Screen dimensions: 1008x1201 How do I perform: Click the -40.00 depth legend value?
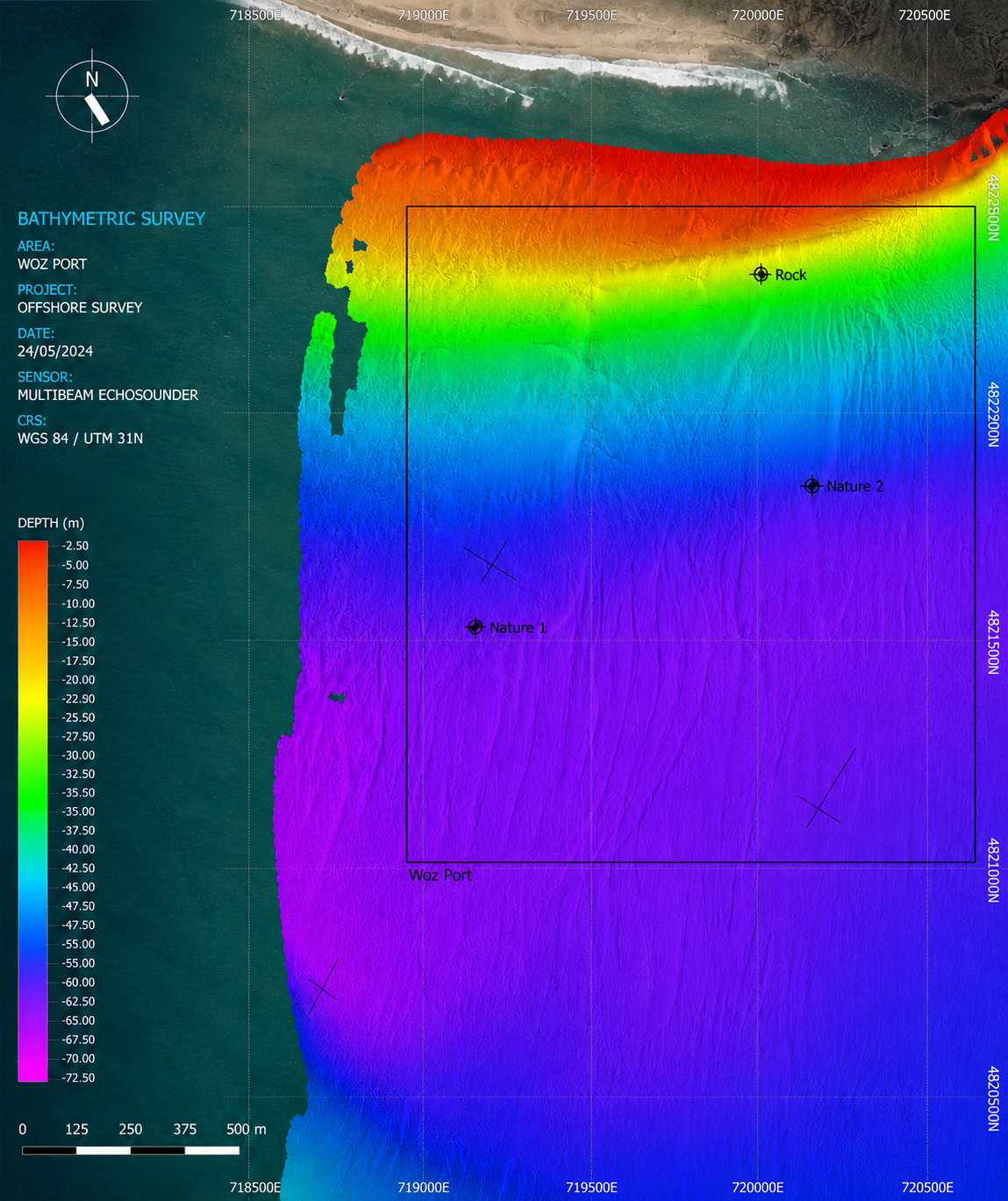(x=78, y=849)
